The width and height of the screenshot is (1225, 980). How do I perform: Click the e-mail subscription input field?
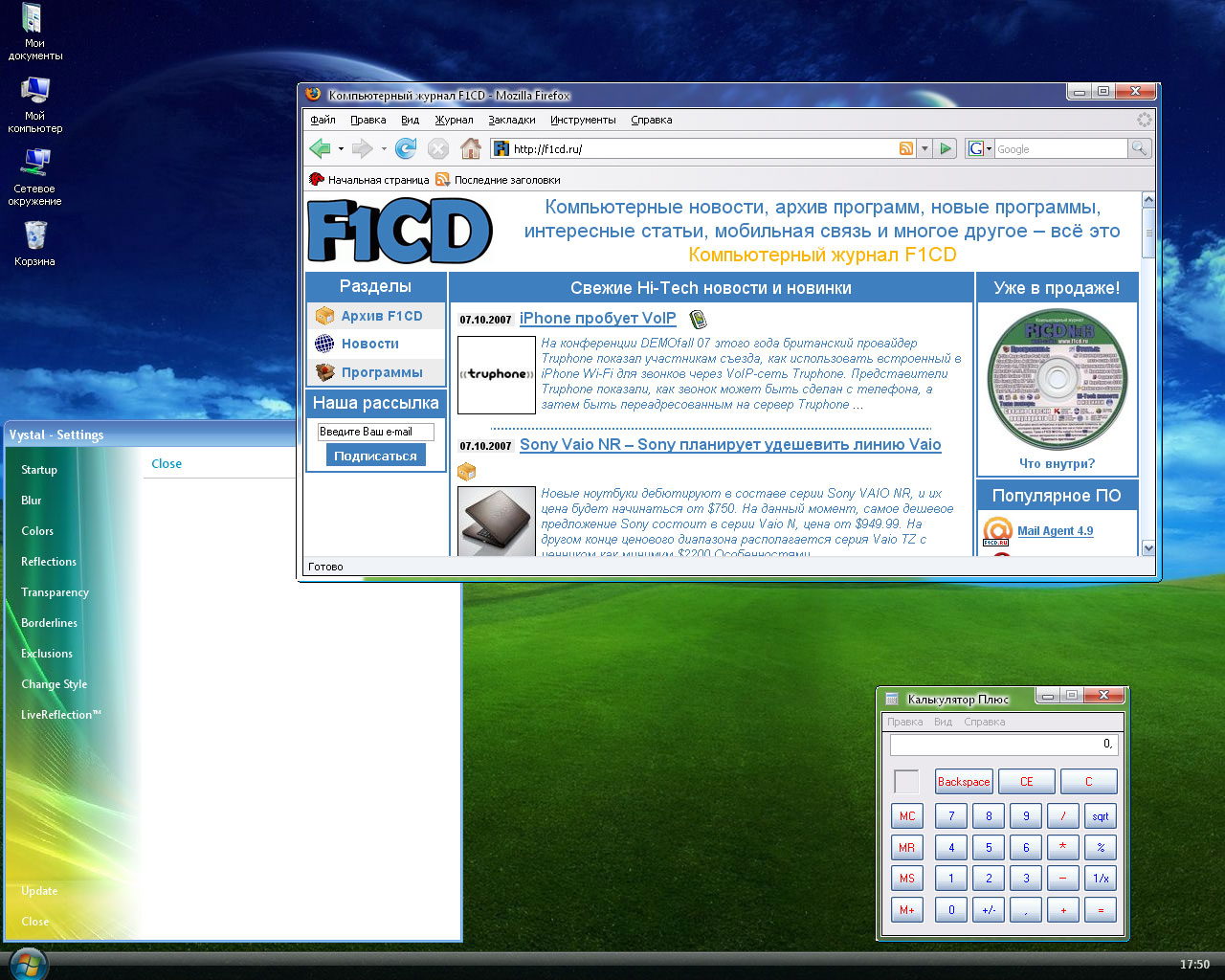coord(375,432)
